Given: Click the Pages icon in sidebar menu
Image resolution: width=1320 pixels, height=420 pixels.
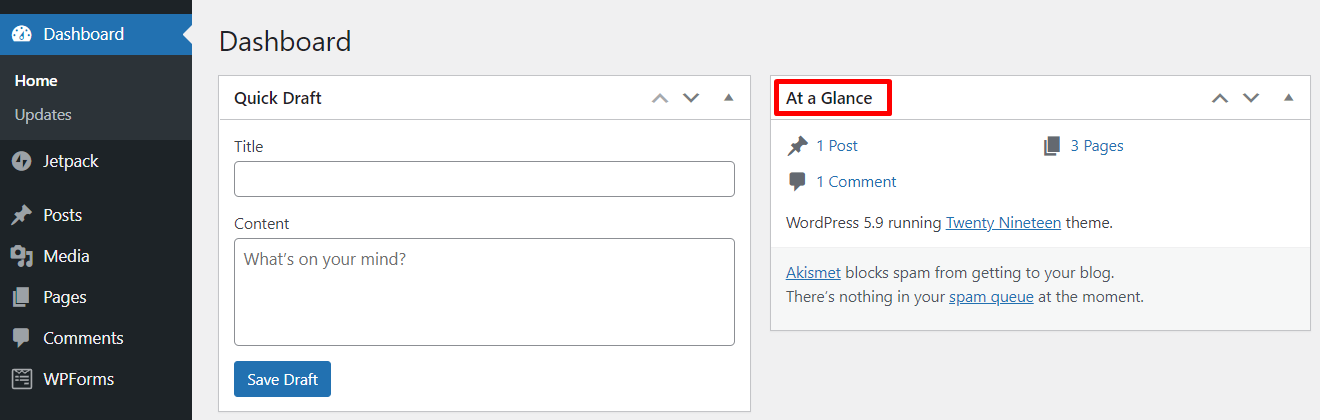Looking at the screenshot, I should [x=22, y=297].
